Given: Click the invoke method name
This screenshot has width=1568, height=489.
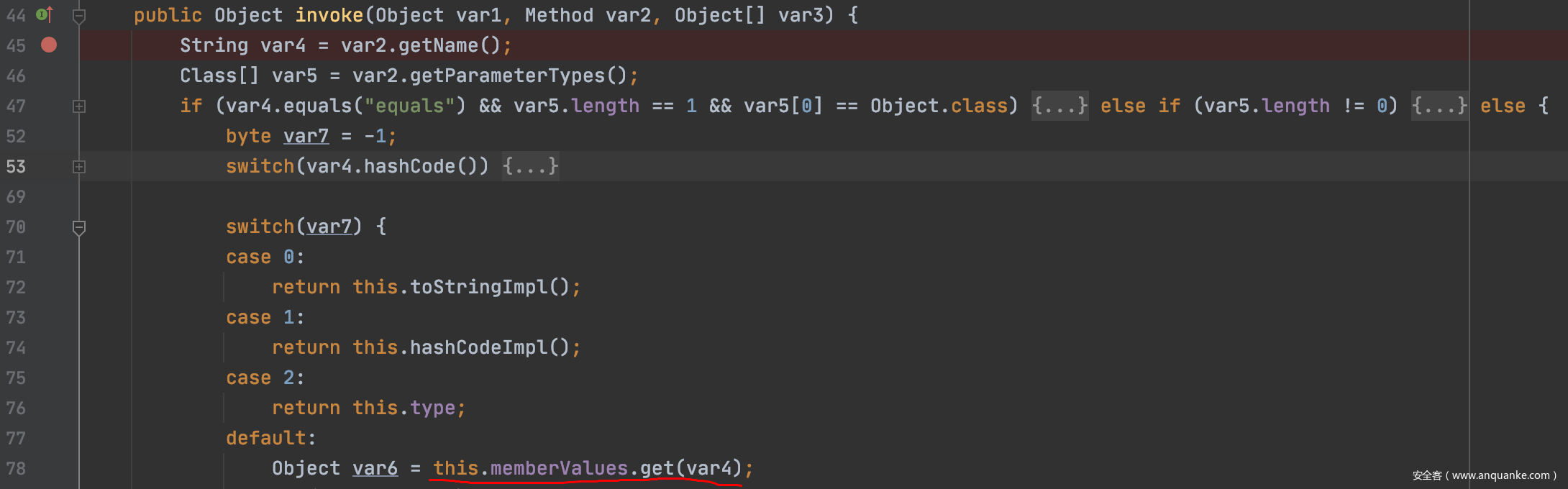Looking at the screenshot, I should pyautogui.click(x=329, y=15).
